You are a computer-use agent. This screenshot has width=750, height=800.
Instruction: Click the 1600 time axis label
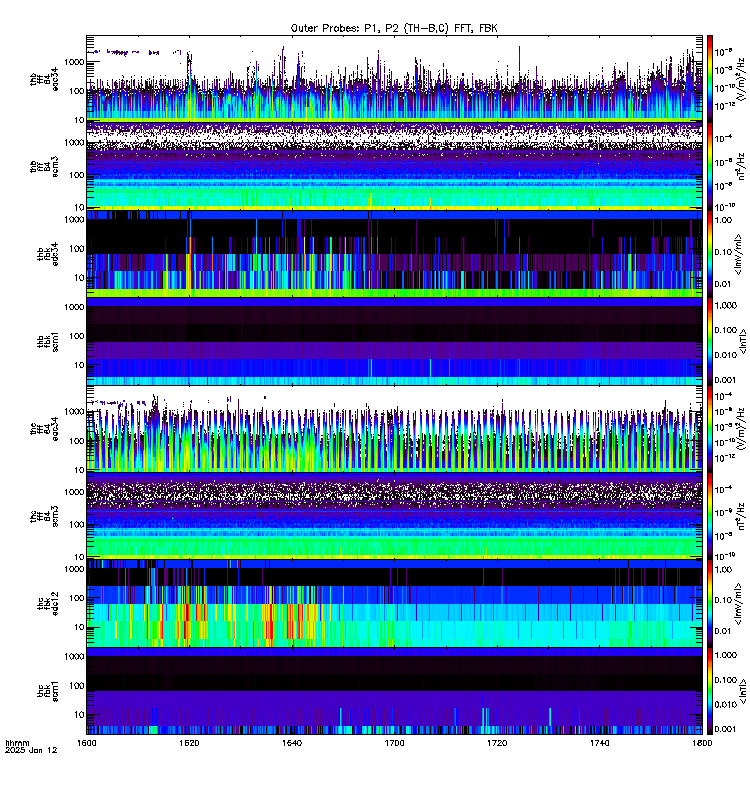pyautogui.click(x=87, y=743)
